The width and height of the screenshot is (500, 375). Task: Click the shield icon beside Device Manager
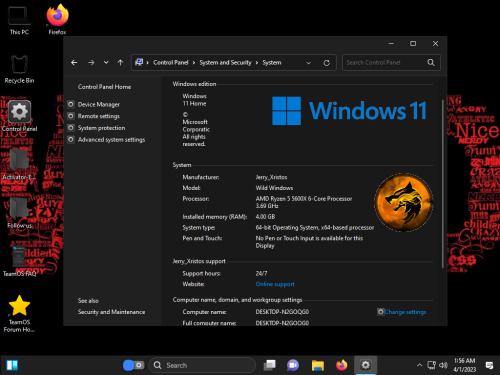pyautogui.click(x=71, y=104)
